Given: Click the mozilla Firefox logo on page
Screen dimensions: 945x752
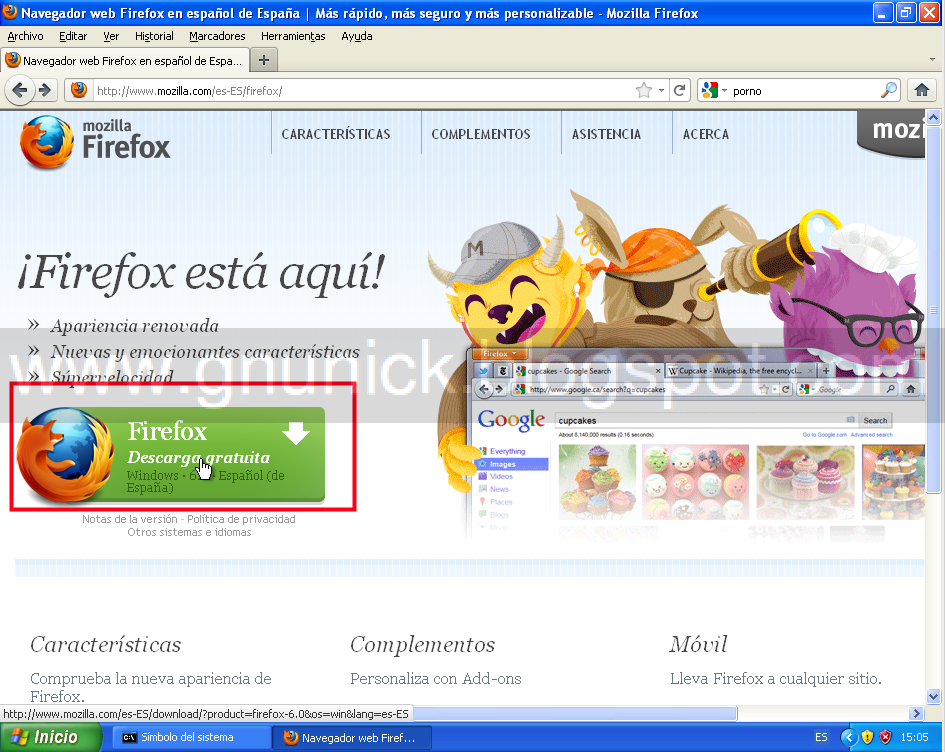Looking at the screenshot, I should [95, 142].
